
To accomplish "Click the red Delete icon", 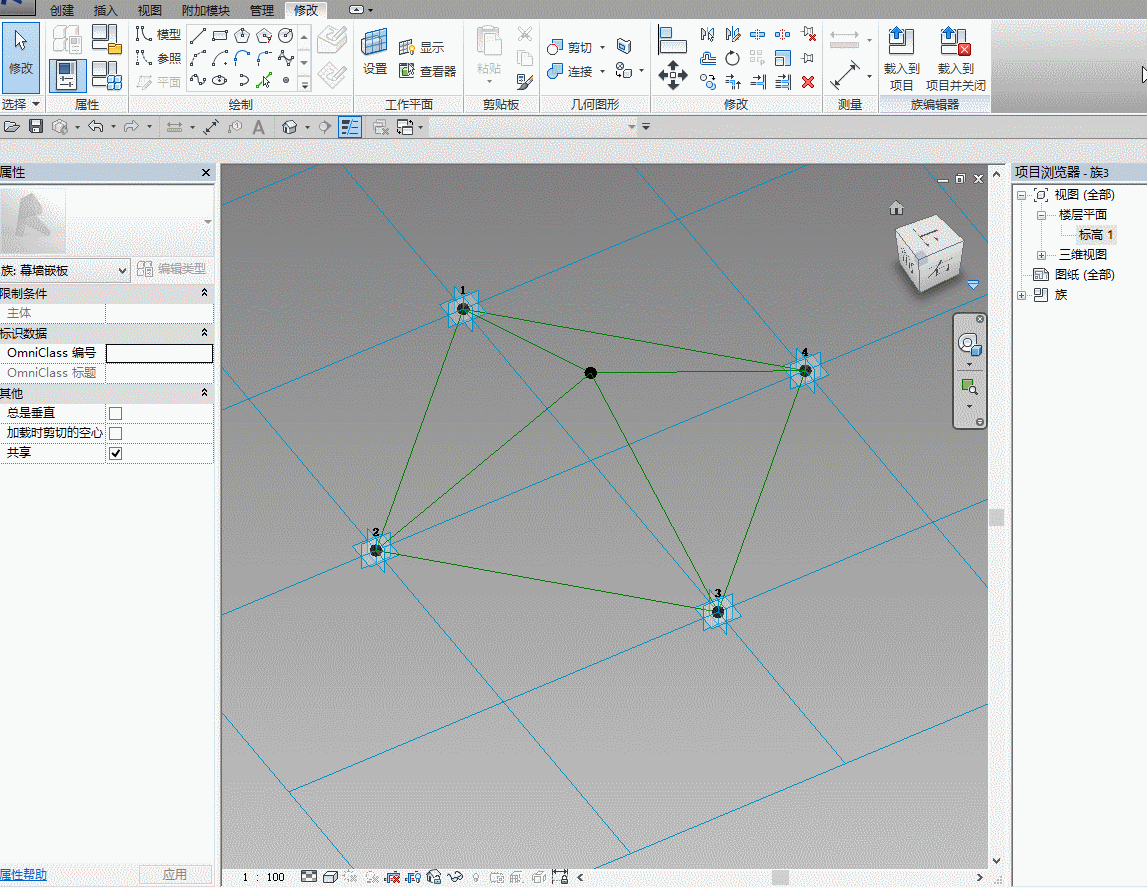I will click(808, 82).
